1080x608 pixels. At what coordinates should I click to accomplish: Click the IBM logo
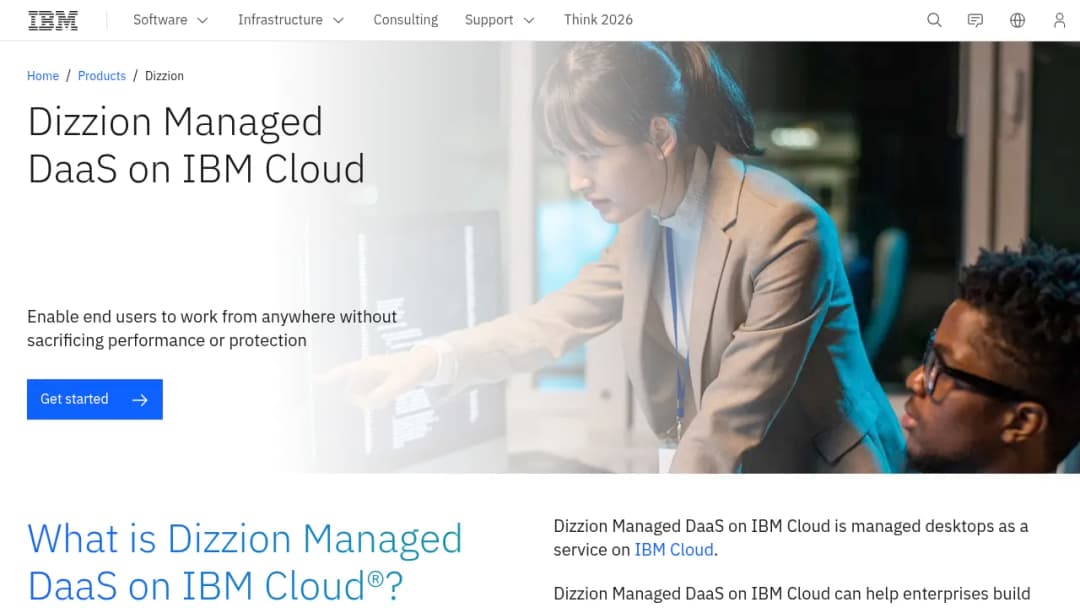coord(53,21)
